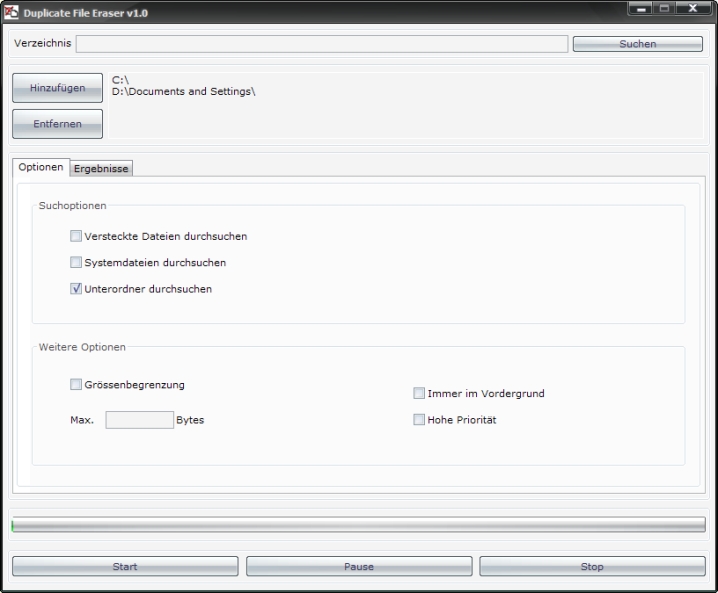Select the D:\Documents and Settings\ entry

click(x=183, y=92)
